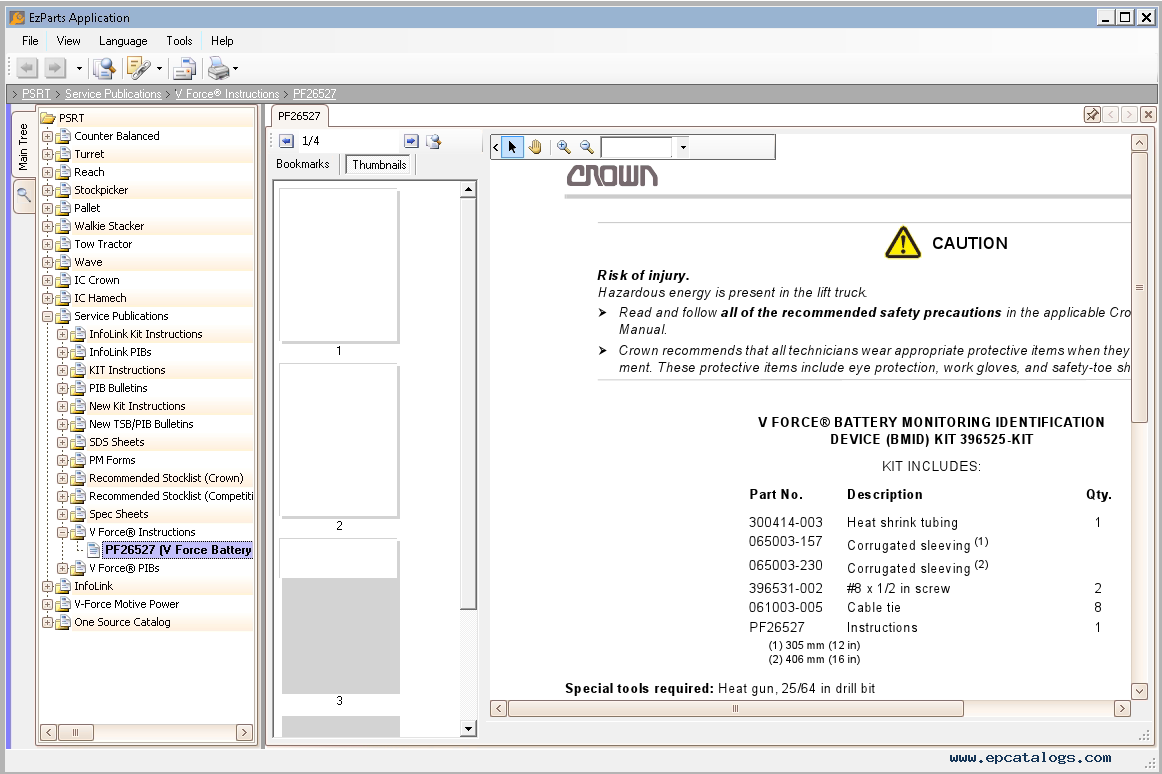
Task: Expand the Counter Balanced tree node
Action: (47, 136)
